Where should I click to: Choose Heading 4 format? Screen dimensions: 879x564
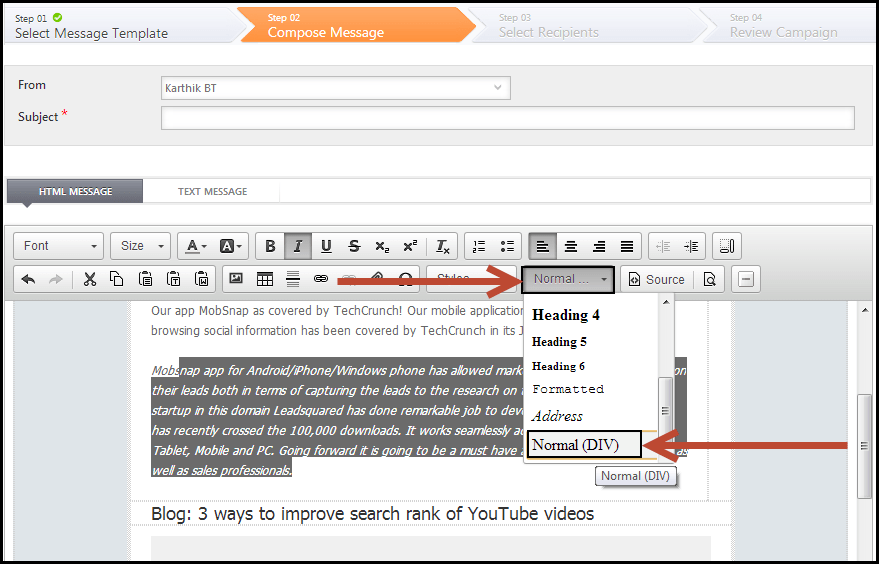(x=591, y=315)
